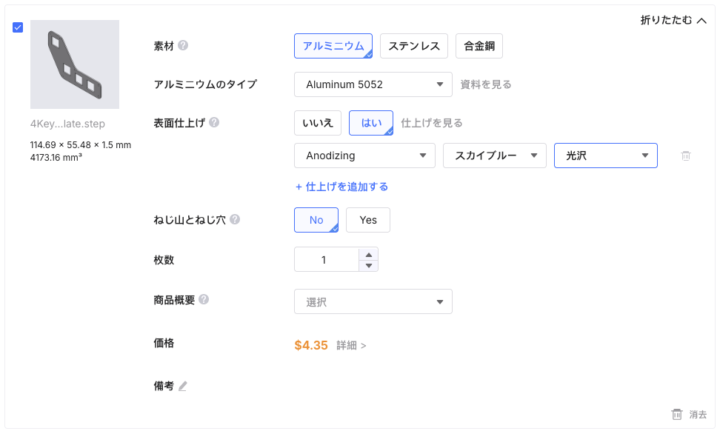Open 詳細 price details link

point(351,346)
